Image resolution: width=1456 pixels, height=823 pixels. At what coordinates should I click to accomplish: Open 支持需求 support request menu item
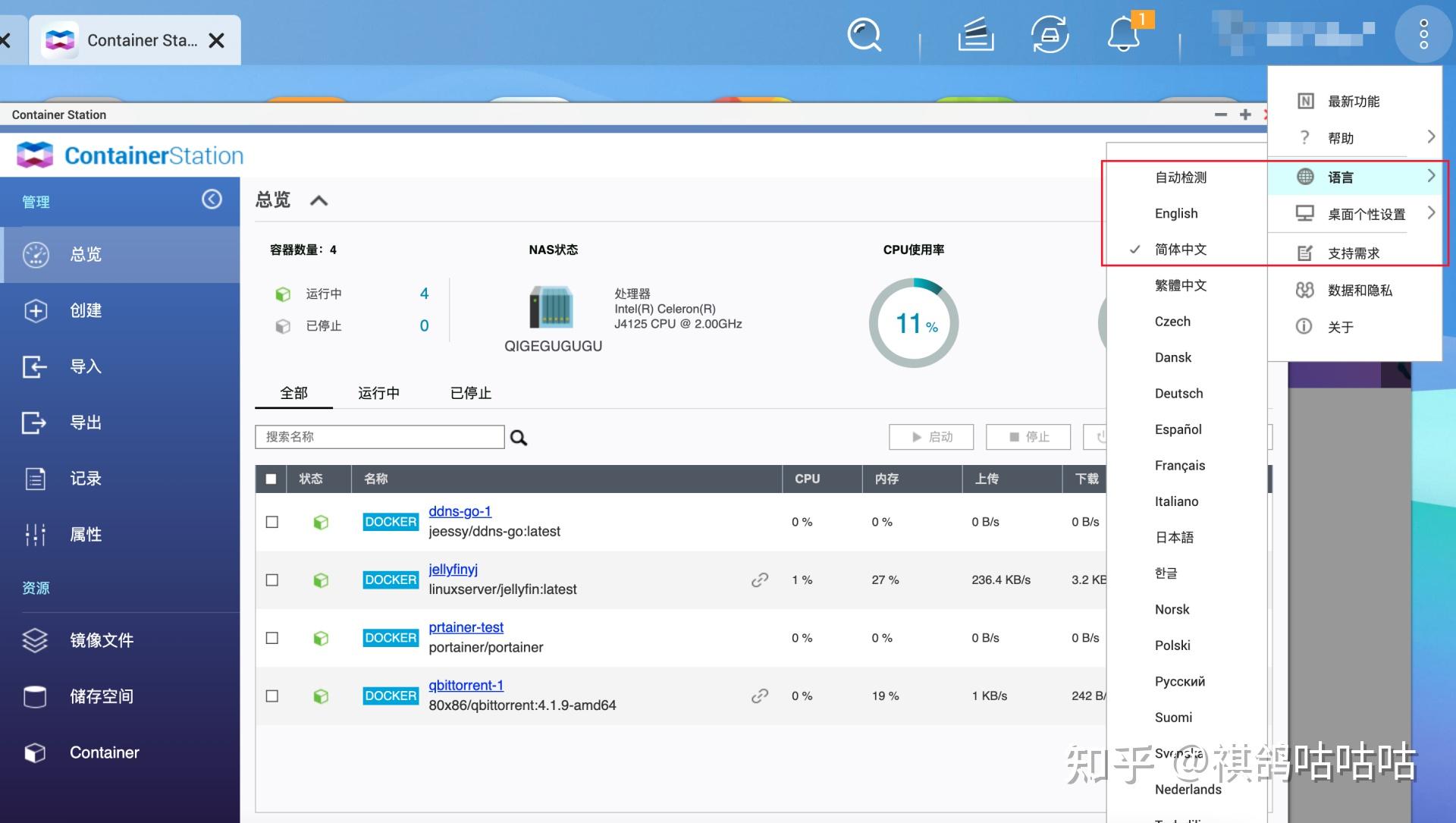tap(1354, 253)
